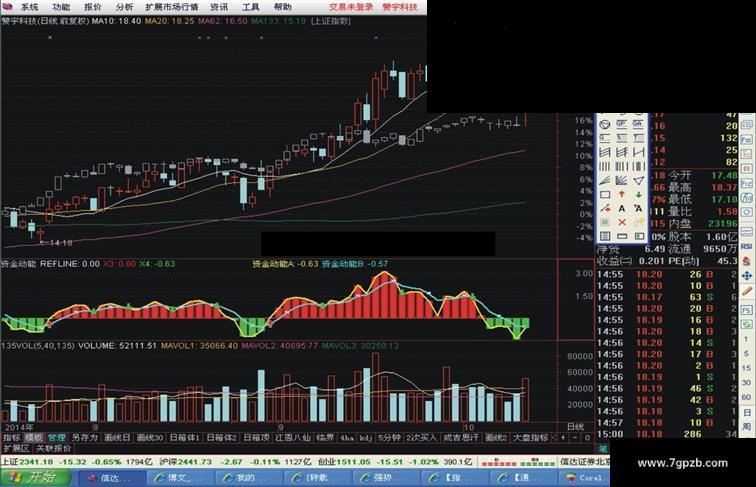Open the 工具 menu
The width and height of the screenshot is (756, 487).
pos(251,7)
